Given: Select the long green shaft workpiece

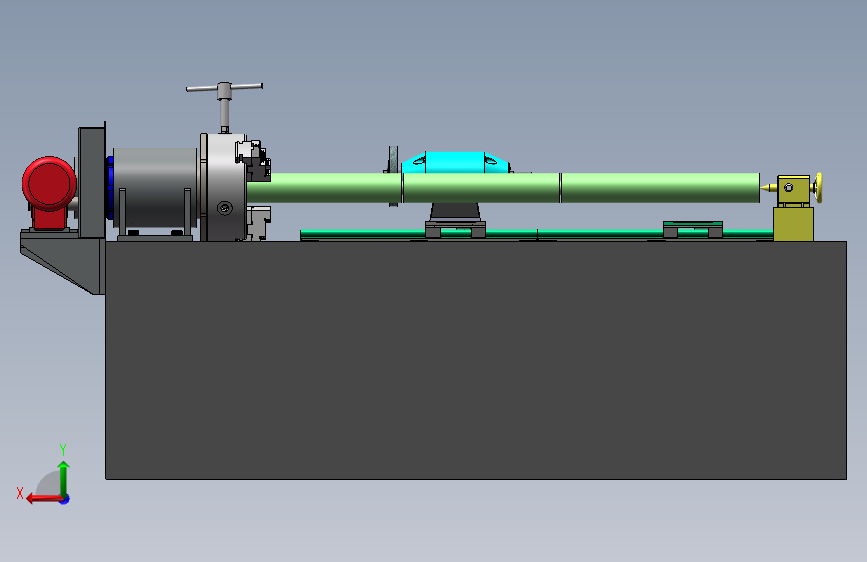Looking at the screenshot, I should tap(503, 188).
